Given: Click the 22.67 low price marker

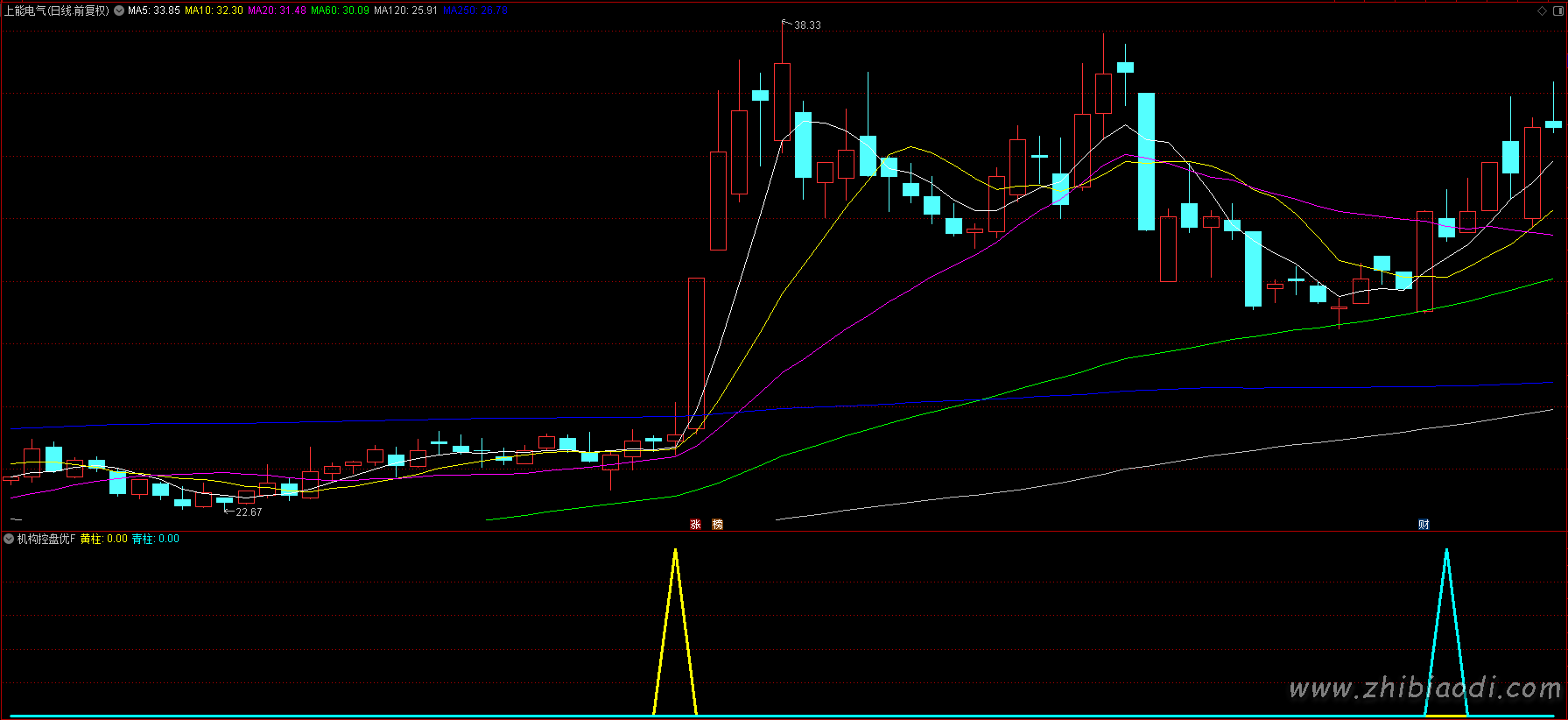Looking at the screenshot, I should [248, 512].
